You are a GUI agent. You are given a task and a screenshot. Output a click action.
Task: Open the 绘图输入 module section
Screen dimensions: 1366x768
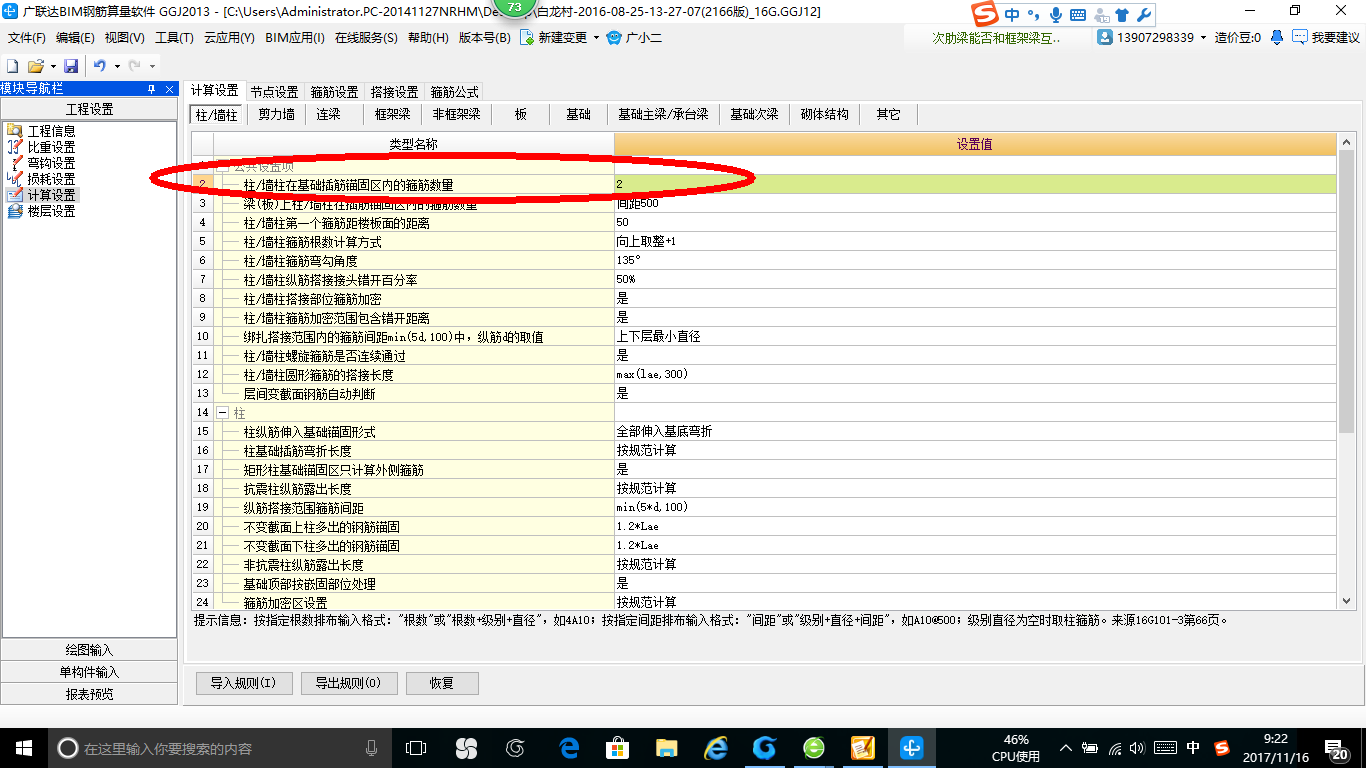(x=89, y=650)
